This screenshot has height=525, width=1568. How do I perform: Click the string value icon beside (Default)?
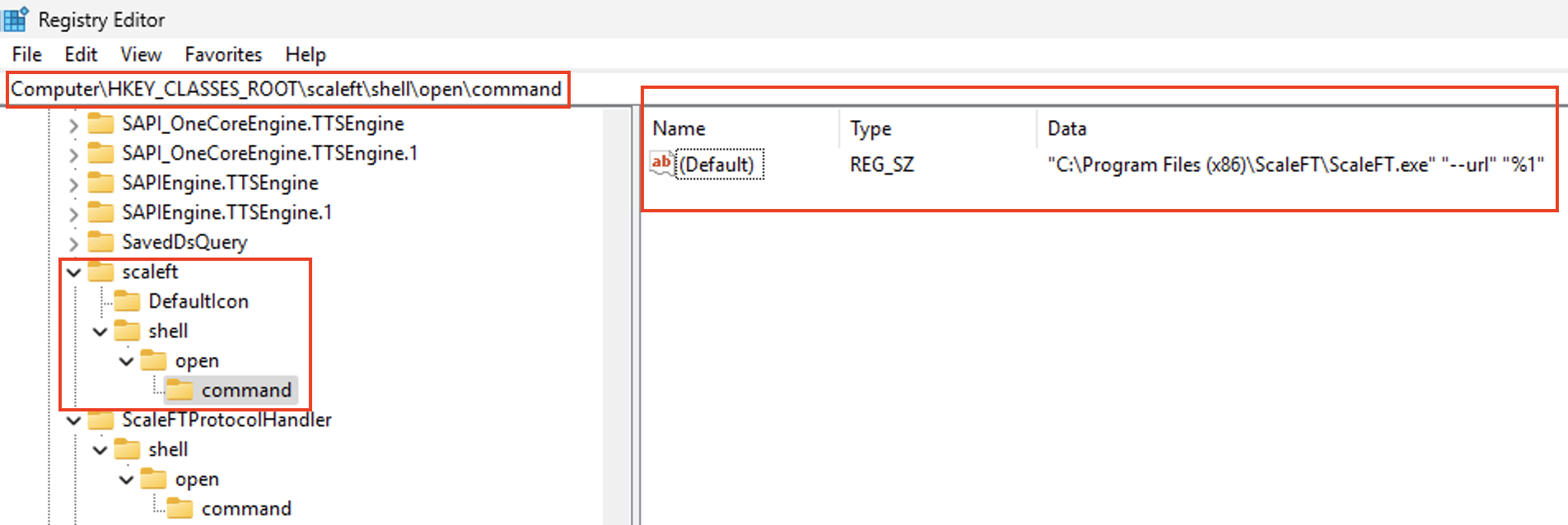pyautogui.click(x=661, y=163)
